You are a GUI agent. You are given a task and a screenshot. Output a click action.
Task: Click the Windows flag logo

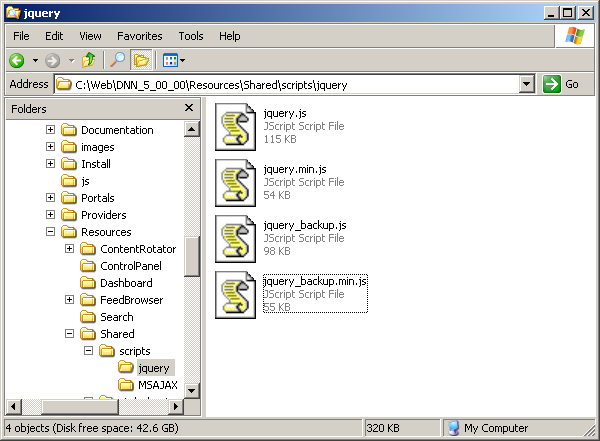(x=575, y=36)
